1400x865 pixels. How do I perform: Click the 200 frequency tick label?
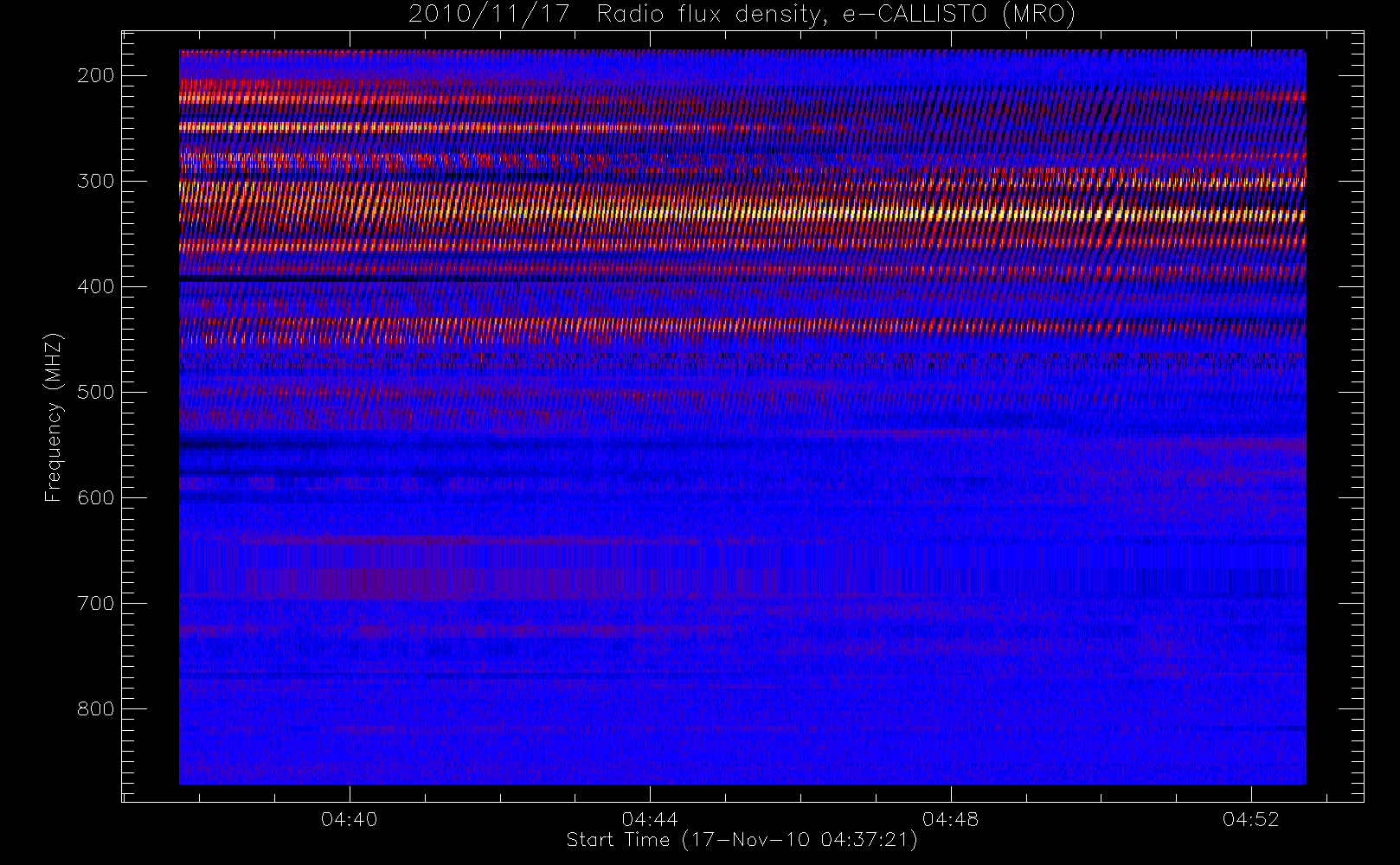coord(96,75)
